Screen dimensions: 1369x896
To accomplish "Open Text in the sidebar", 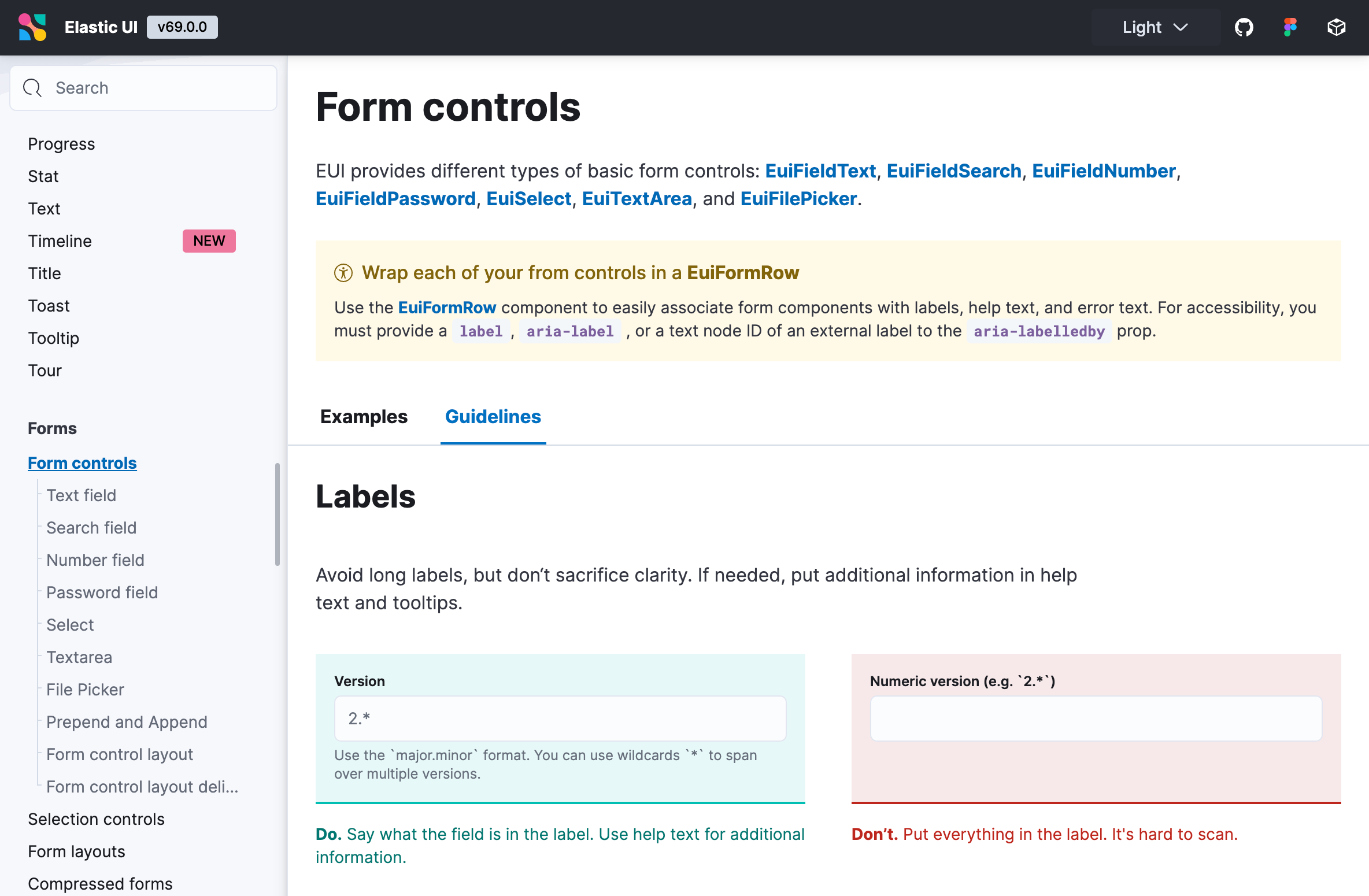I will (44, 209).
